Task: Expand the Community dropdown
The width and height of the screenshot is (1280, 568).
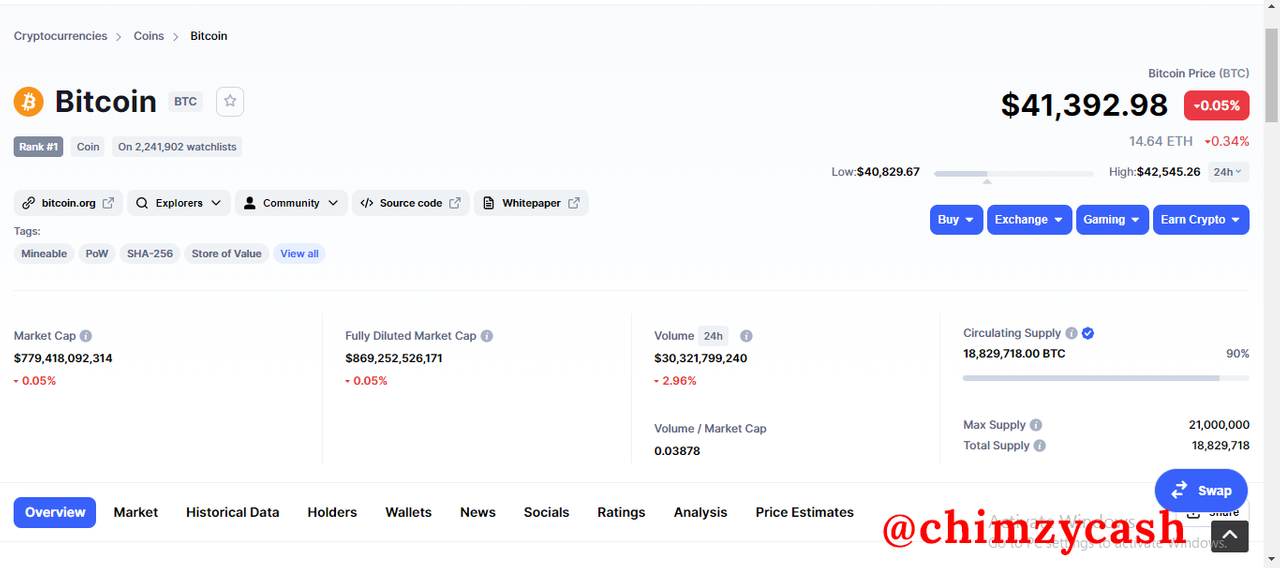Action: 291,203
